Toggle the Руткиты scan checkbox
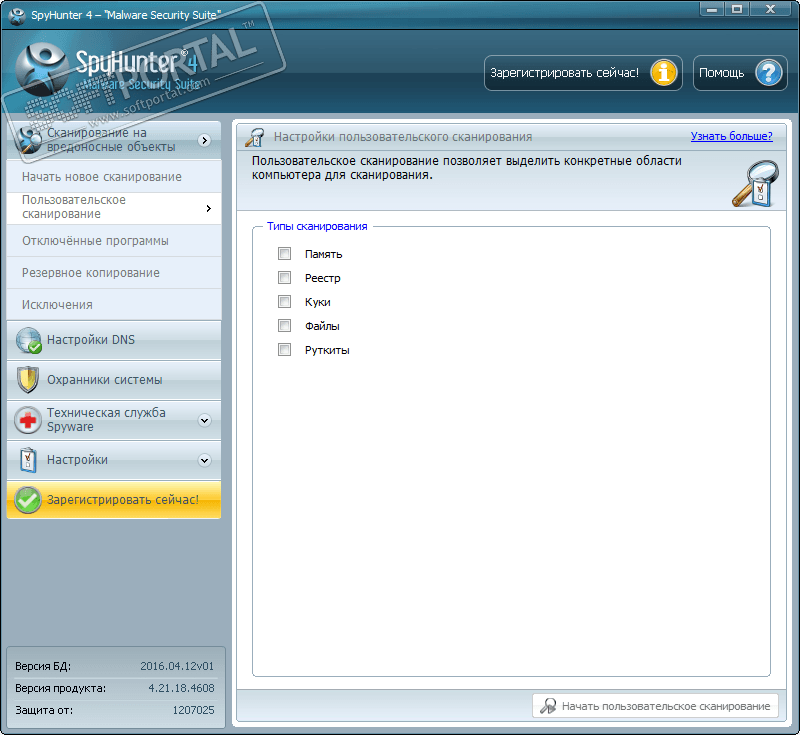Image resolution: width=800 pixels, height=735 pixels. 285,349
